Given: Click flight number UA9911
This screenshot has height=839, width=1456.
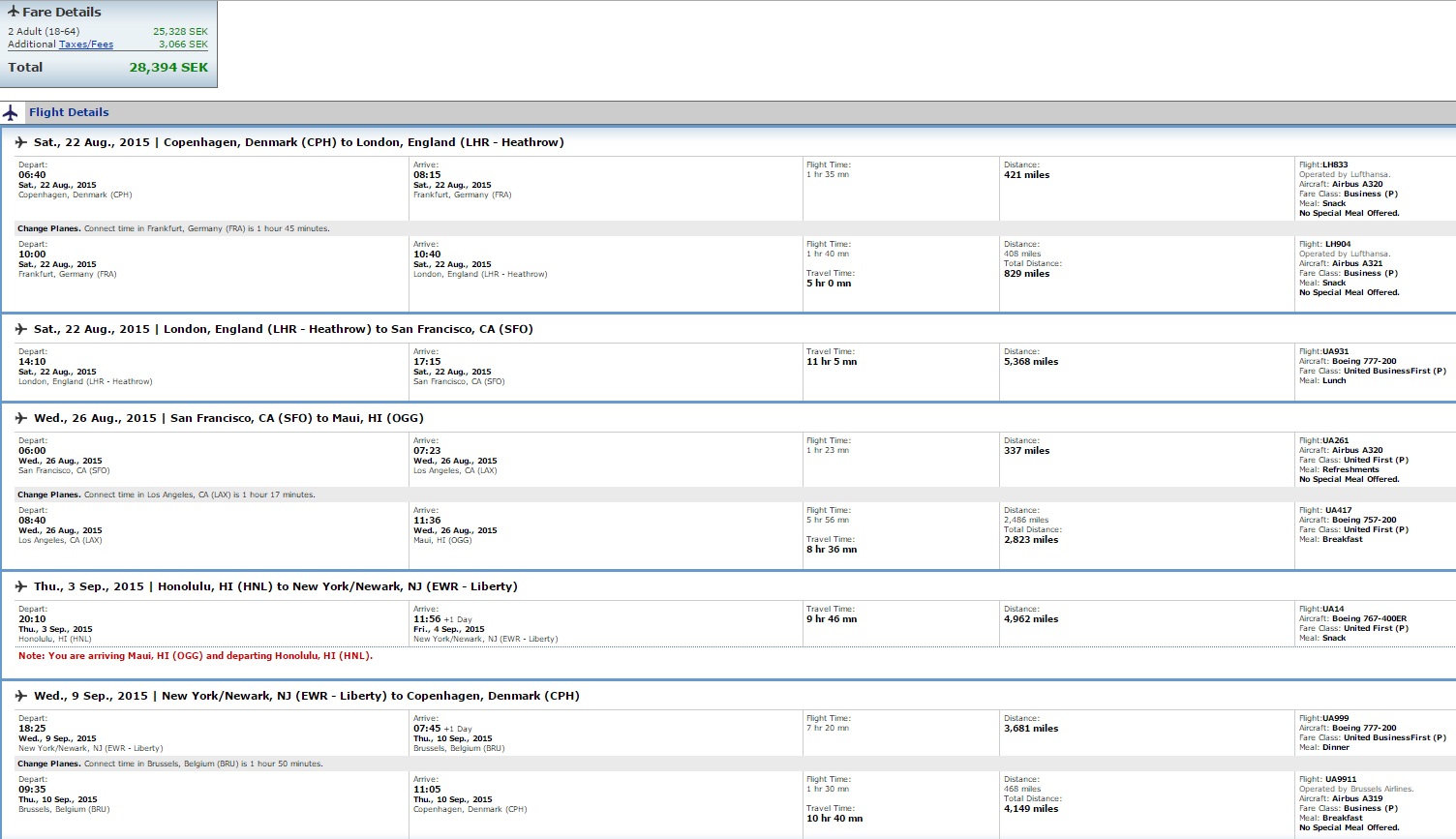Looking at the screenshot, I should 1341,779.
